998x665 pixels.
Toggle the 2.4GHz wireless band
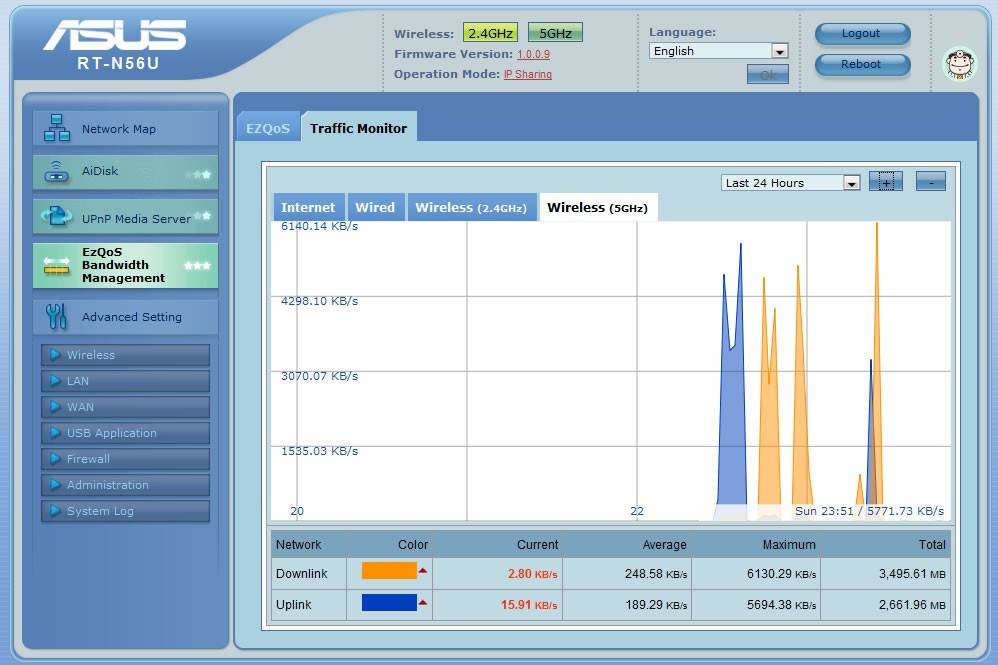[490, 32]
